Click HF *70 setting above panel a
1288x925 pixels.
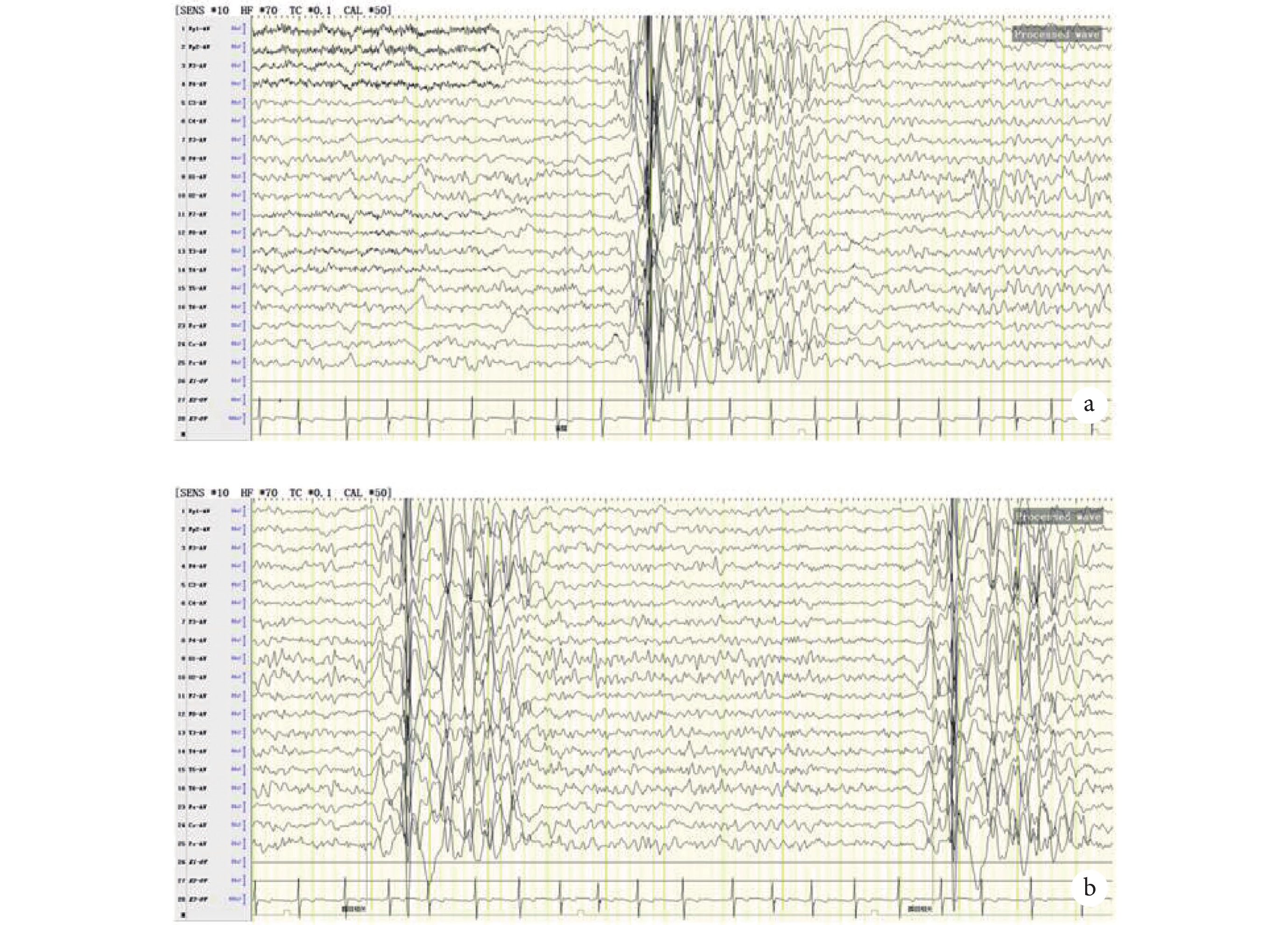(x=259, y=10)
